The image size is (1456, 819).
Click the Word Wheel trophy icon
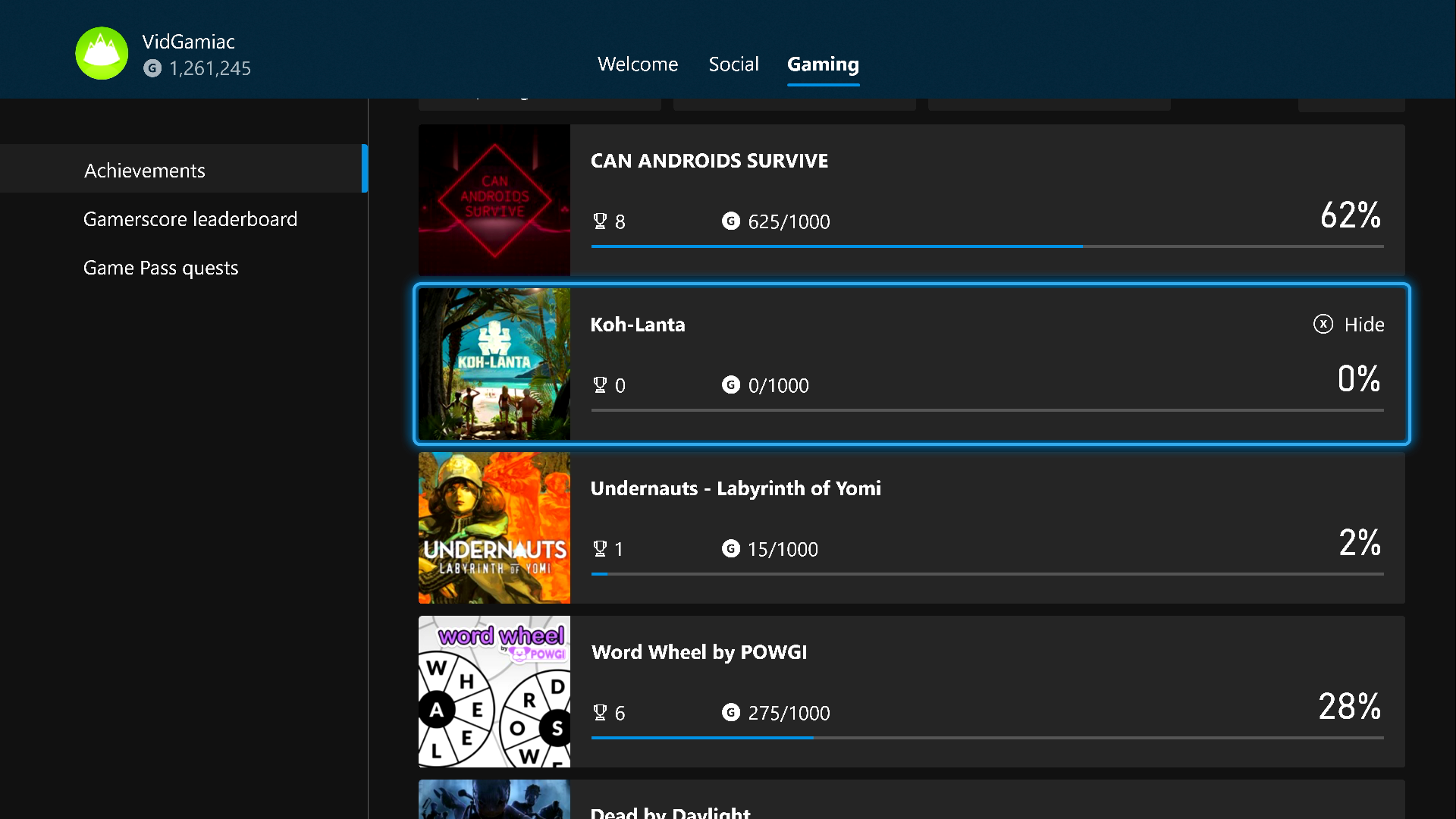[x=600, y=713]
